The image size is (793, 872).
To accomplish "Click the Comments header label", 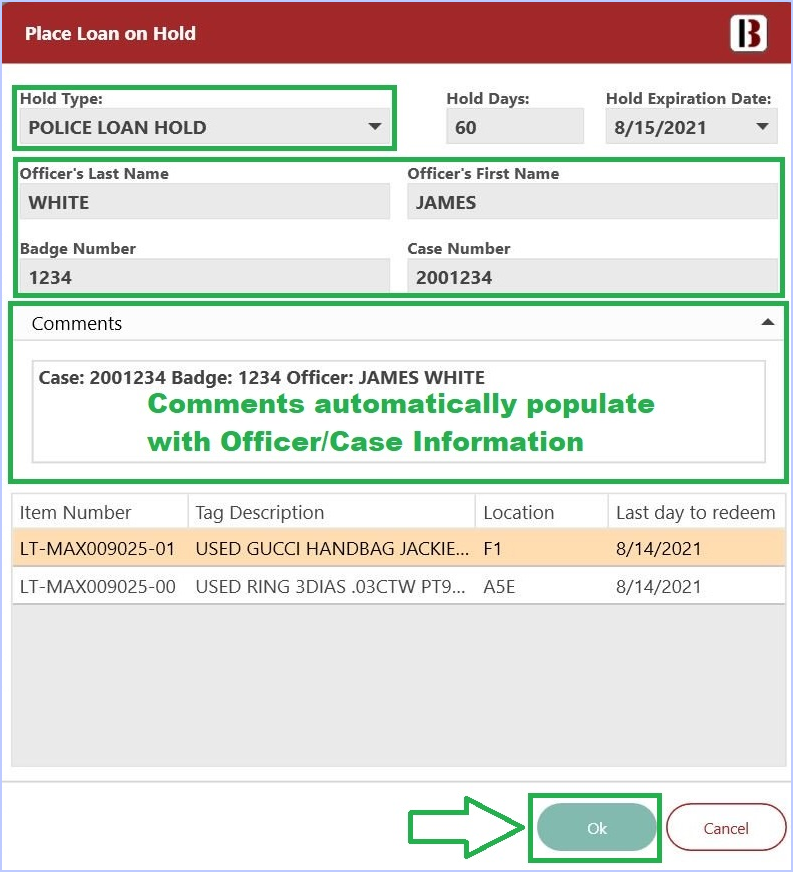I will point(77,323).
